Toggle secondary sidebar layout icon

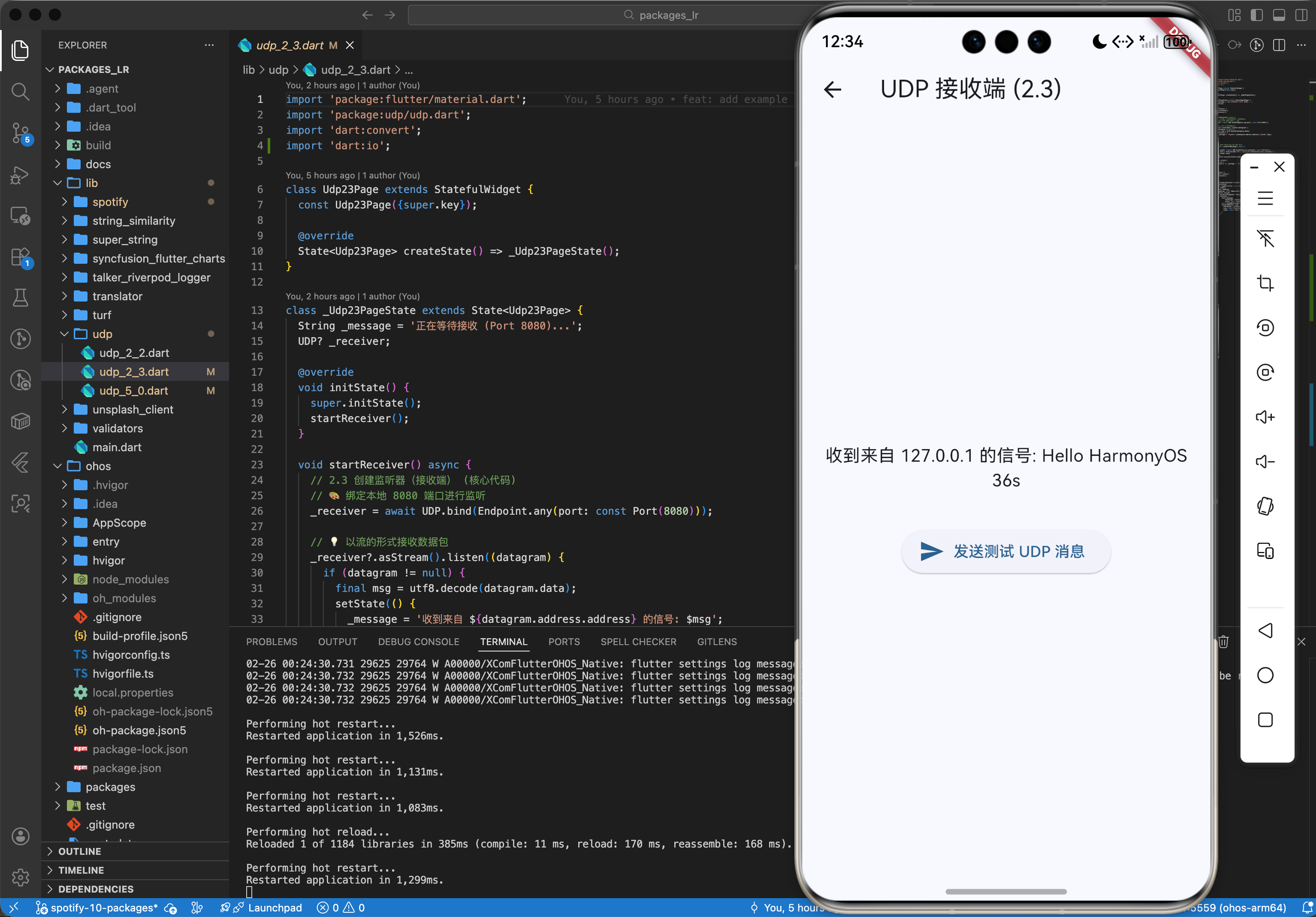click(1301, 15)
